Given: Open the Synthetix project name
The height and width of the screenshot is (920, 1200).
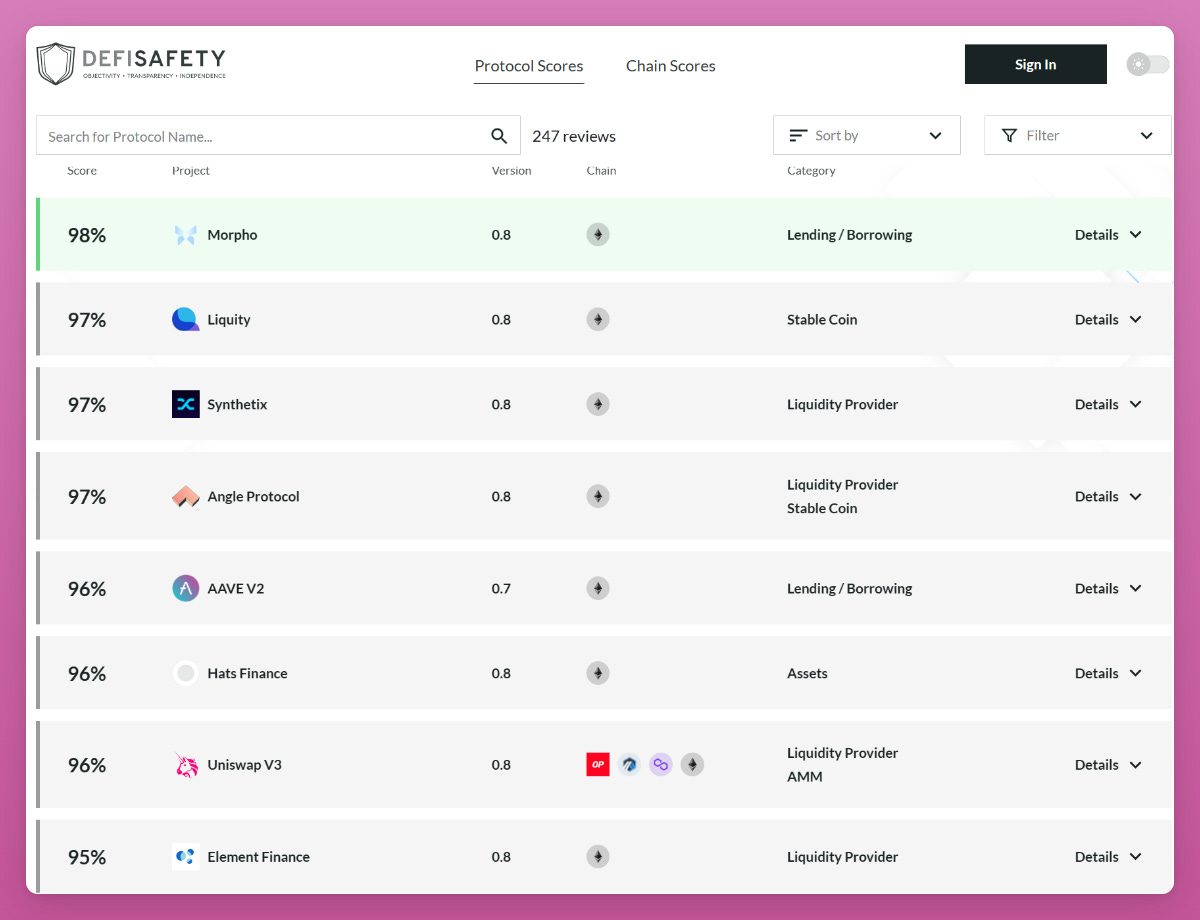Looking at the screenshot, I should [x=237, y=404].
